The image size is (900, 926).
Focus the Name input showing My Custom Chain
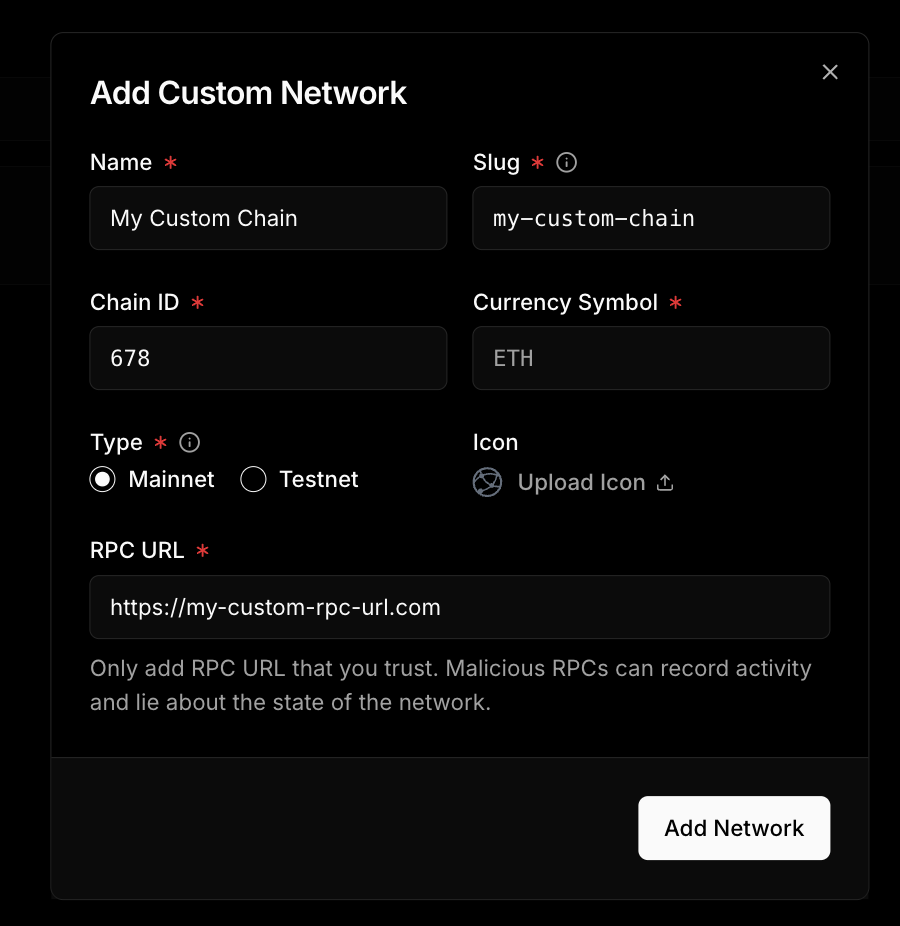(x=268, y=218)
